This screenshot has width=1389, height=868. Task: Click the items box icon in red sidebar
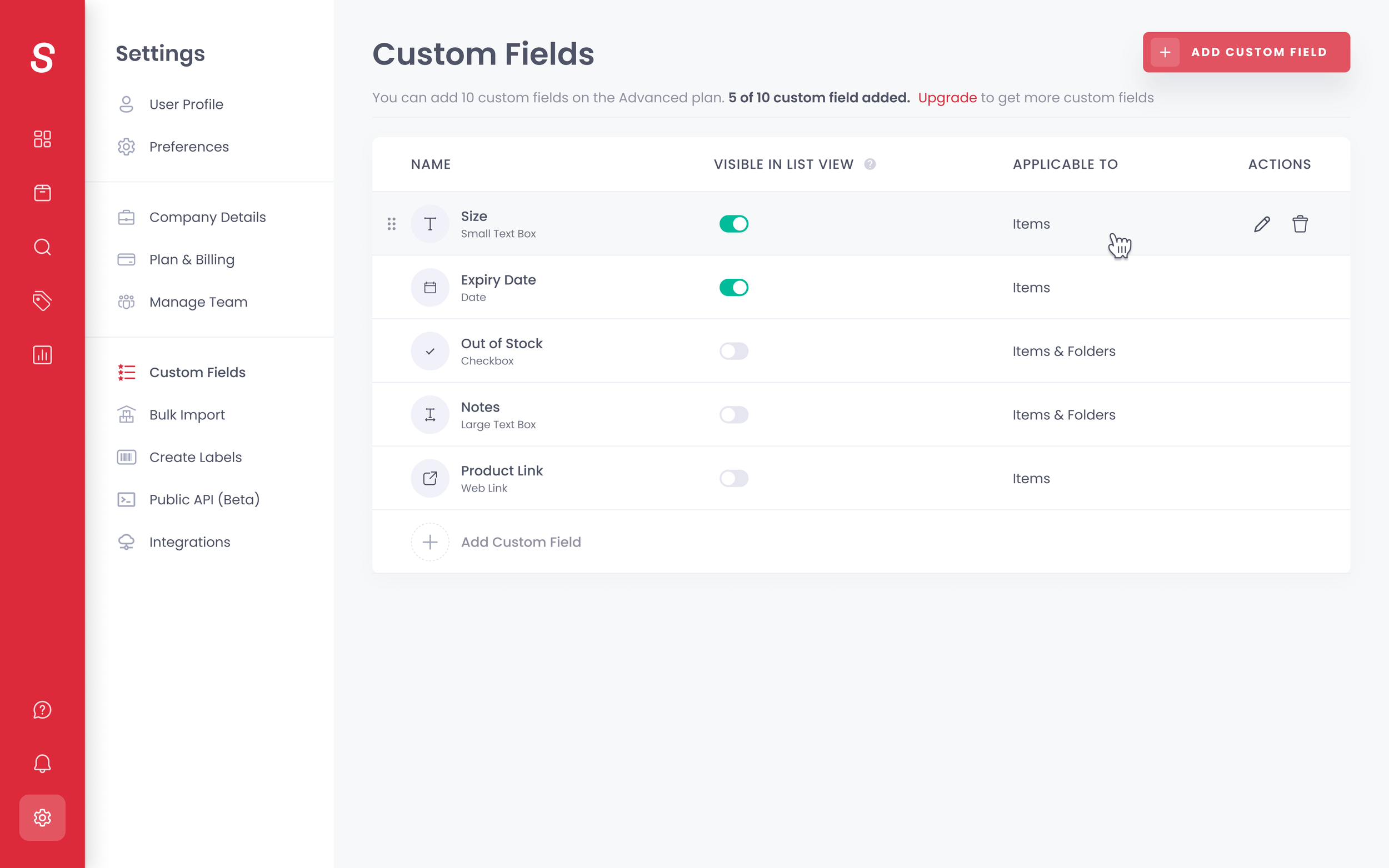tap(42, 193)
